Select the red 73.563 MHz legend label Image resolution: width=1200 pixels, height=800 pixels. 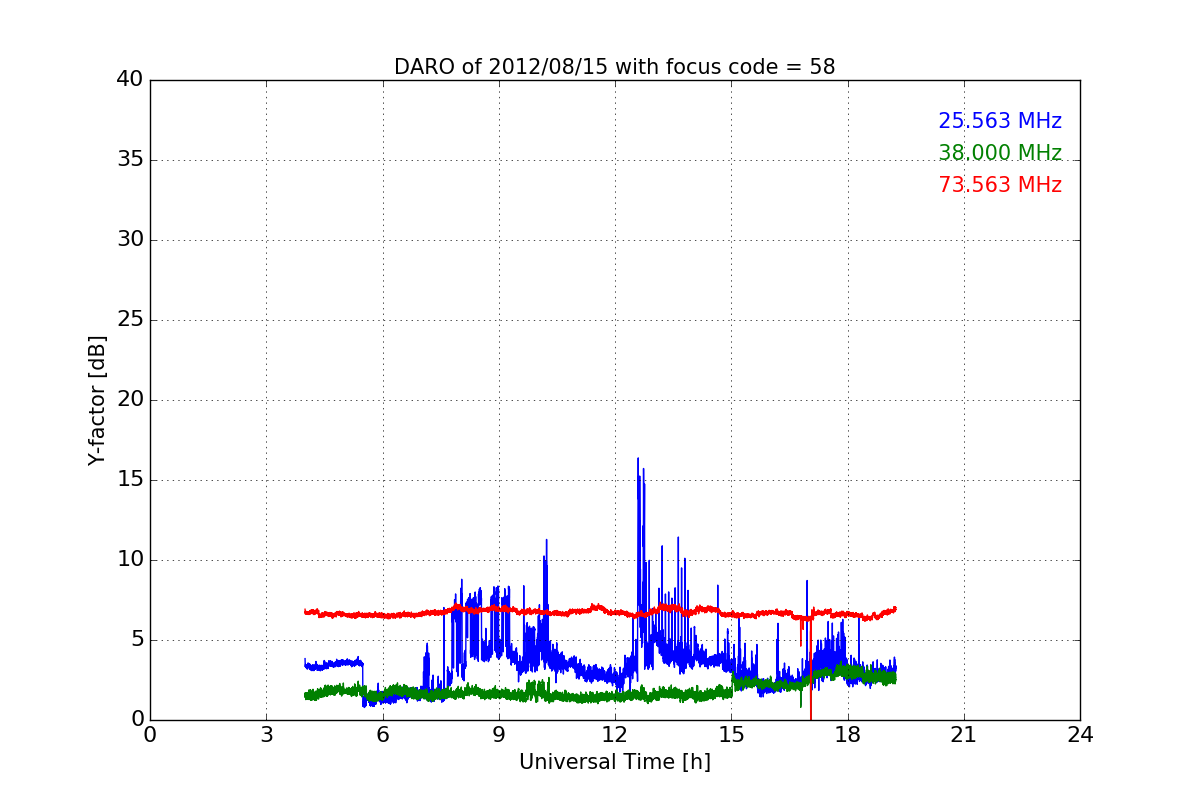point(1000,185)
